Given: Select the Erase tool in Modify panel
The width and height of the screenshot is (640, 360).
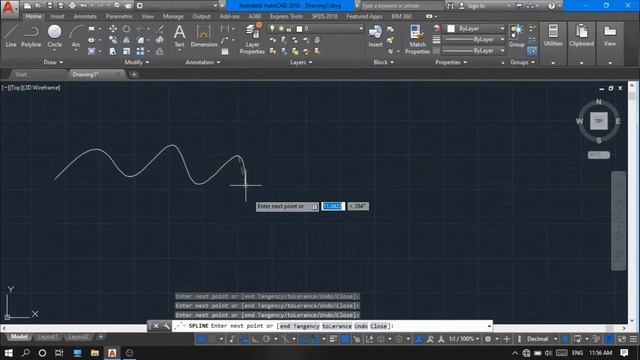Looking at the screenshot, I should click(160, 29).
